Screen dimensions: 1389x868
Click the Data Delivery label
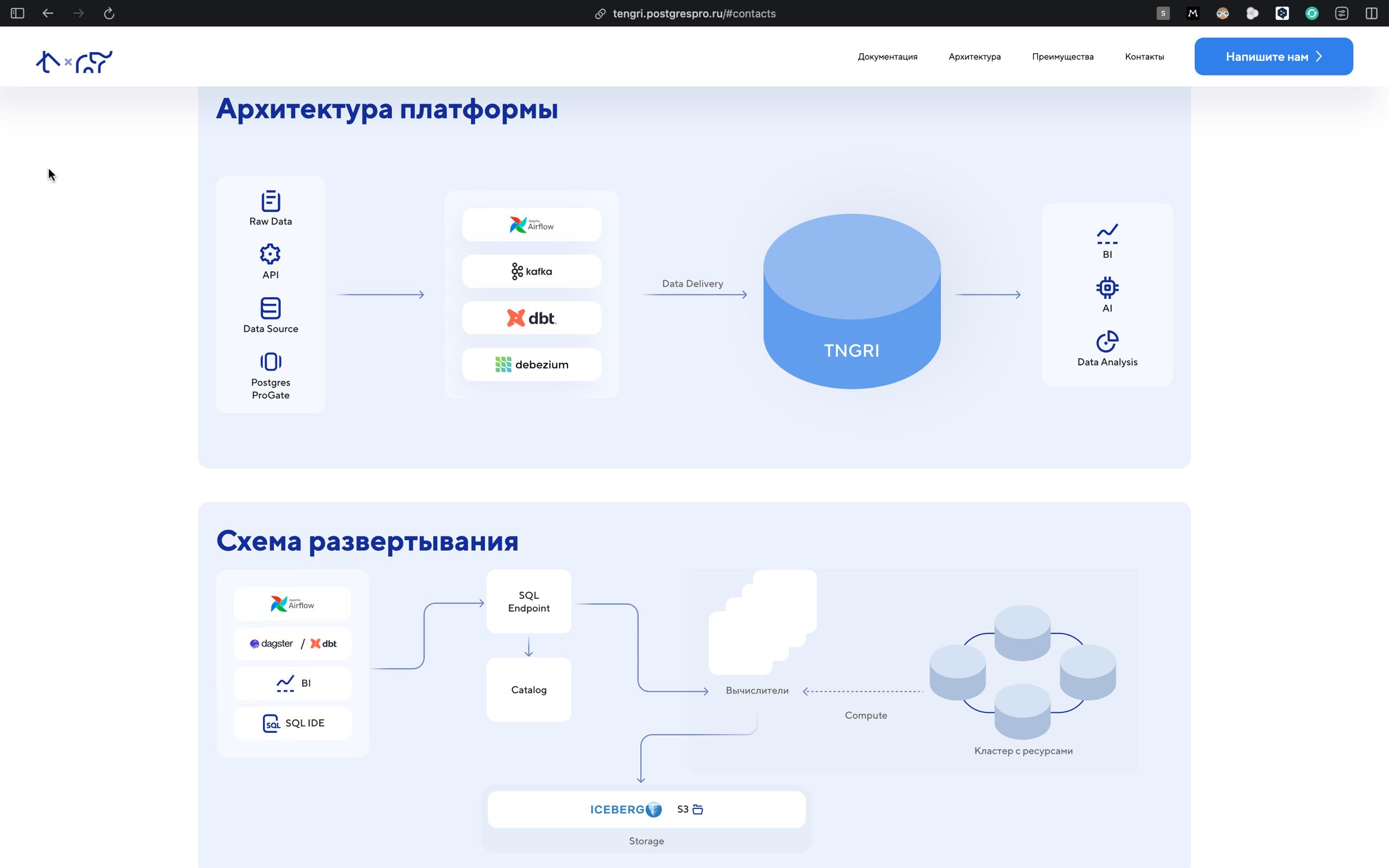pyautogui.click(x=692, y=284)
